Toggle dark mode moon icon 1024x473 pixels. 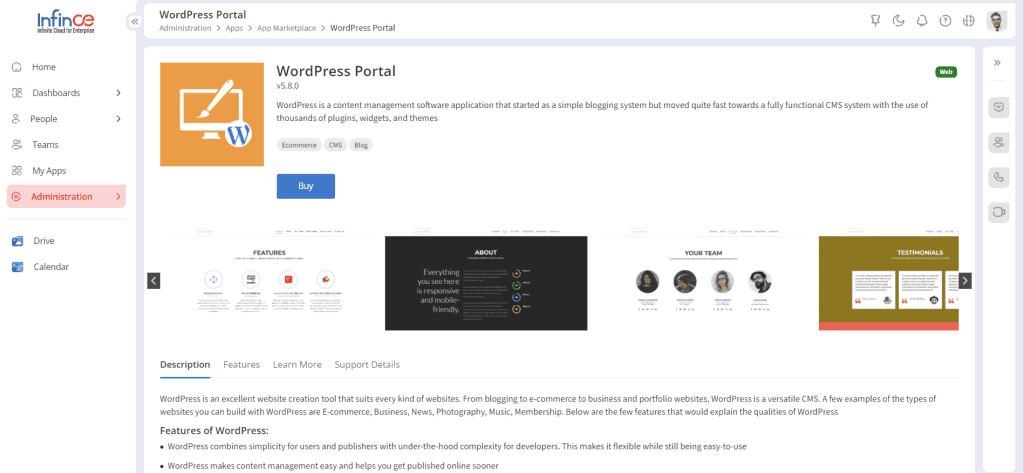coord(899,20)
